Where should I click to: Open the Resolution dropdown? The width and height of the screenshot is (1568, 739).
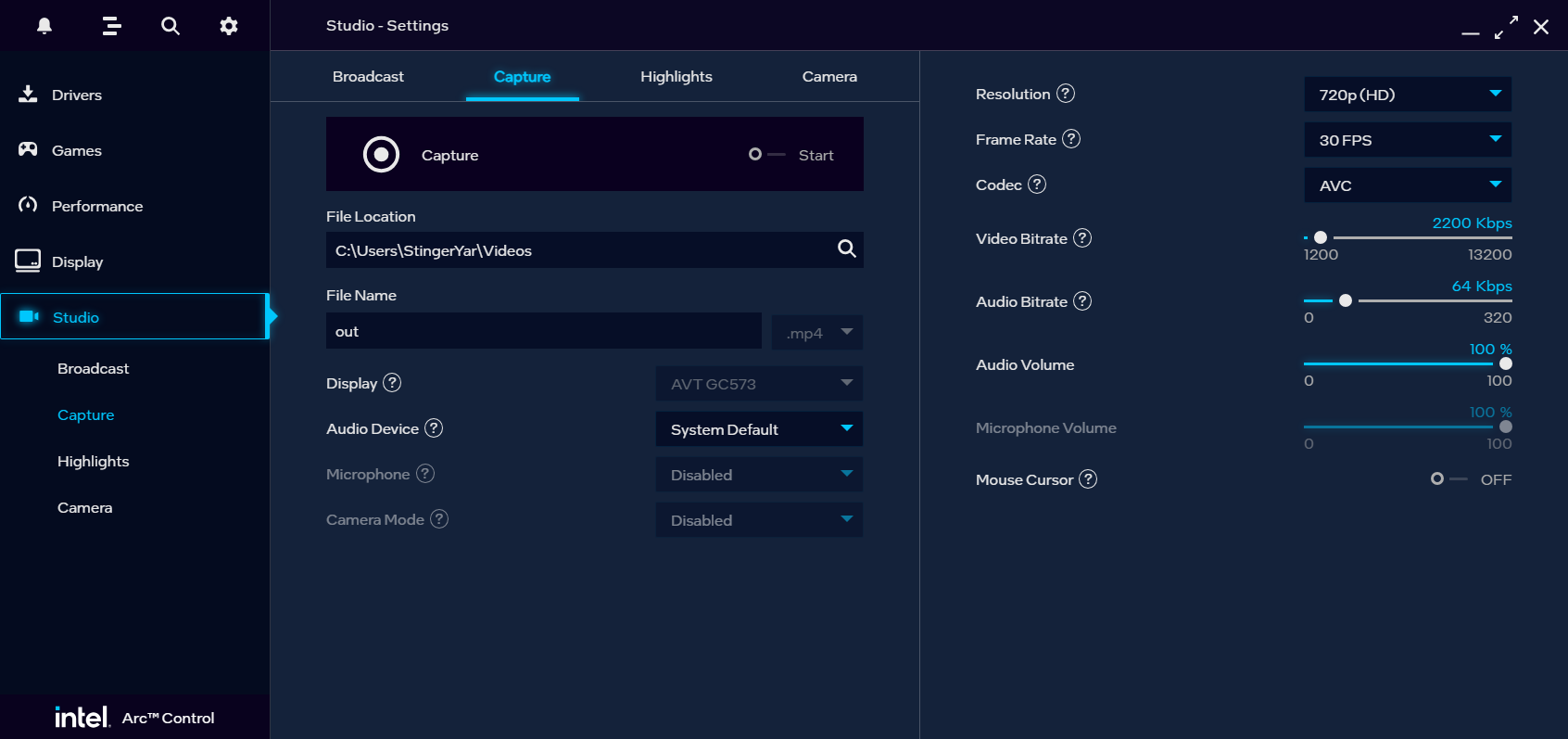[x=1407, y=95]
